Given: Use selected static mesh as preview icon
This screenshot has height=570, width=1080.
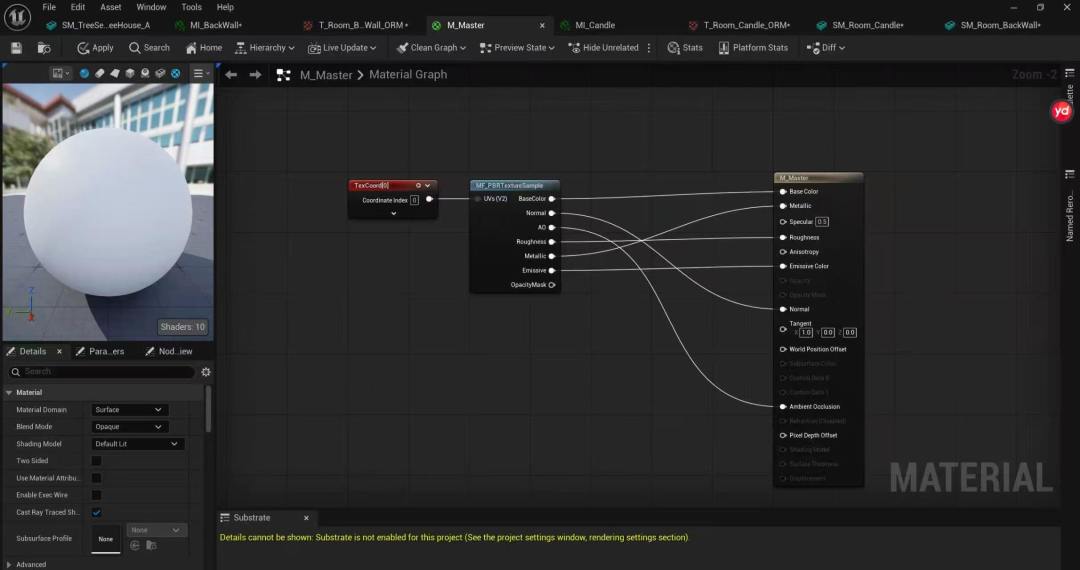Looking at the screenshot, I should (x=160, y=73).
